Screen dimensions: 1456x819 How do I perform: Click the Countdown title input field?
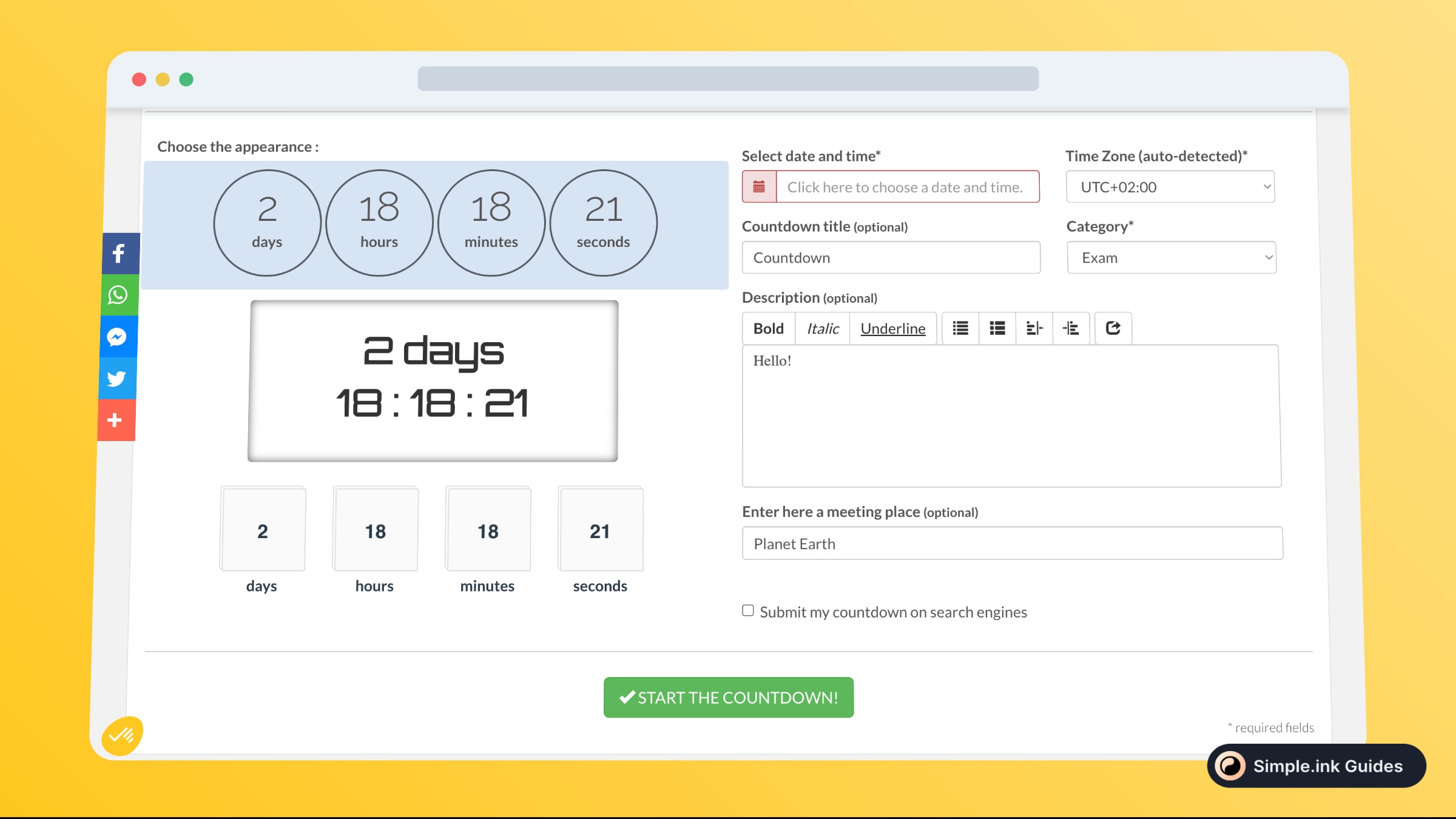[891, 257]
